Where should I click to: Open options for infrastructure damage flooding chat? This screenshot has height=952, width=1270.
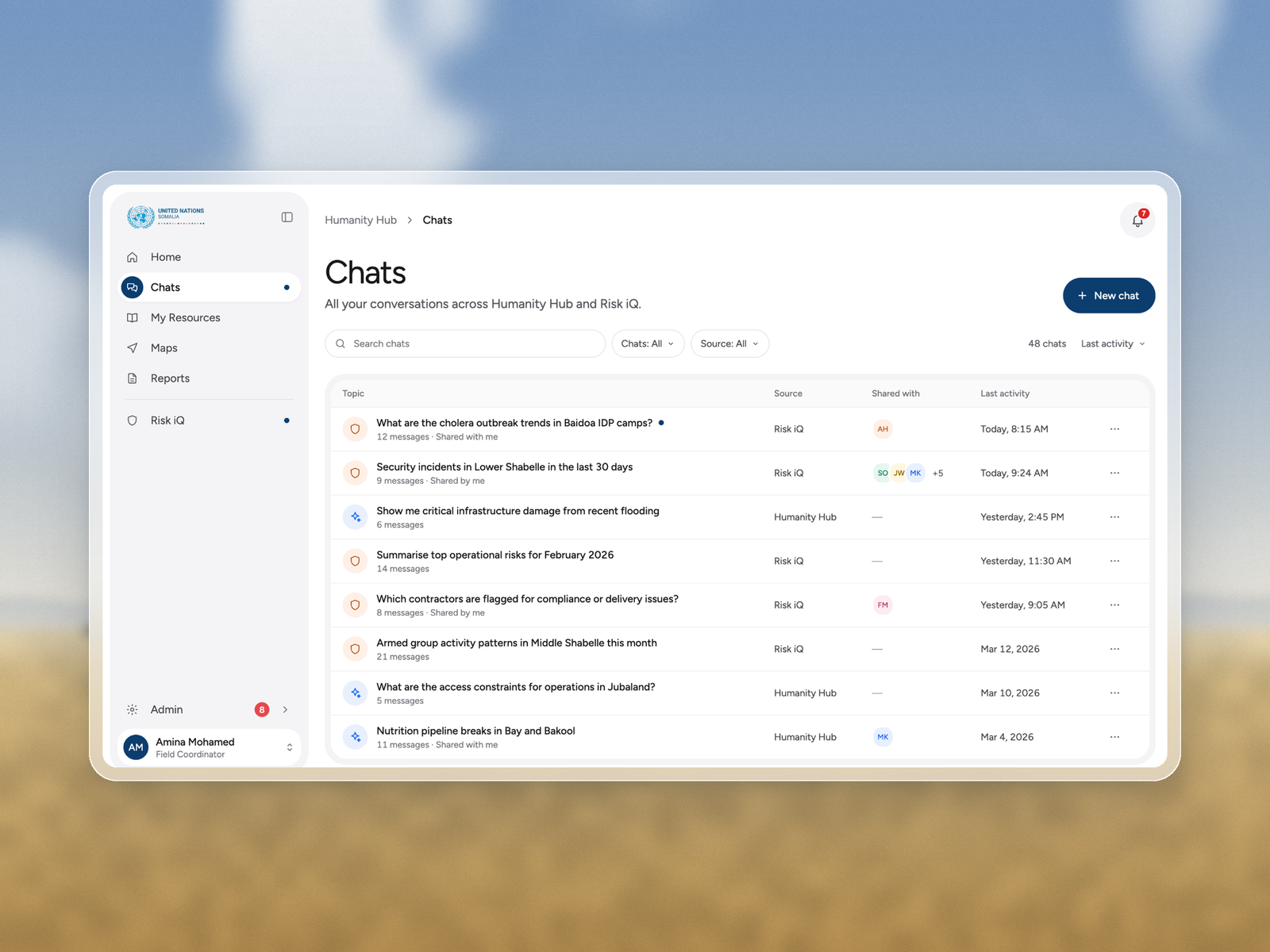pos(1114,517)
